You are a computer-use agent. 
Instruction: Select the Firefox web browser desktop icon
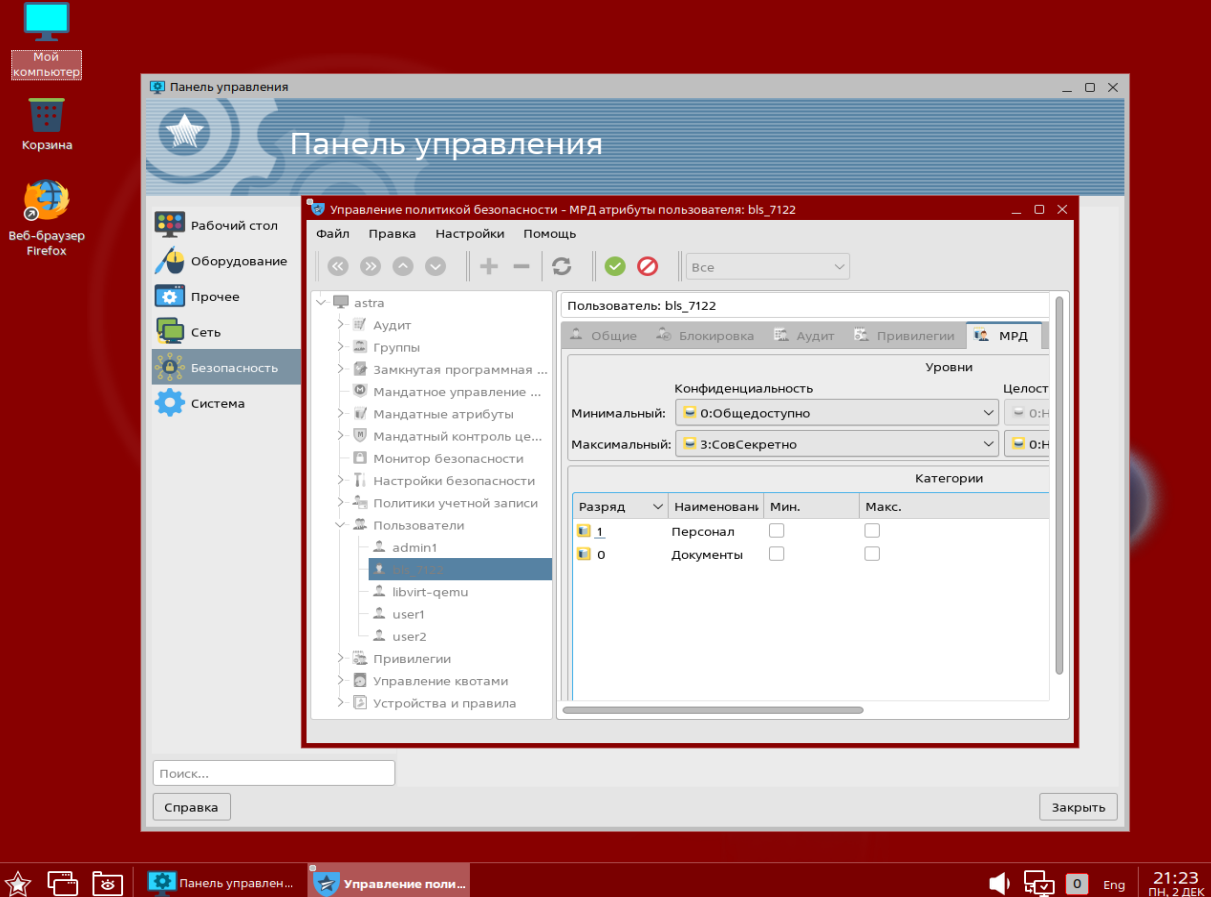pos(47,218)
